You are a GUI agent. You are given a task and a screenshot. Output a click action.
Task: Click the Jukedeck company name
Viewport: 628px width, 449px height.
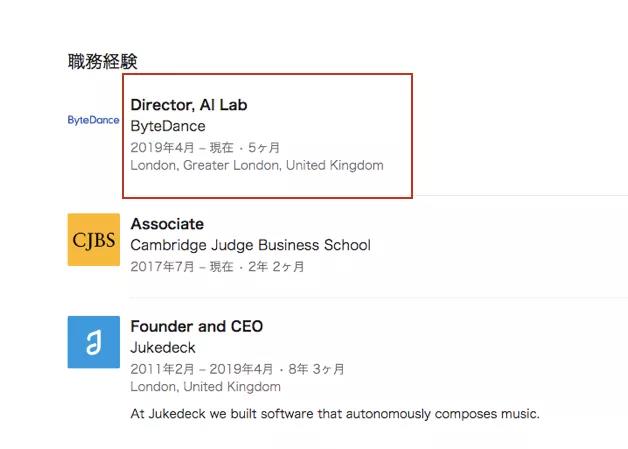coord(163,348)
